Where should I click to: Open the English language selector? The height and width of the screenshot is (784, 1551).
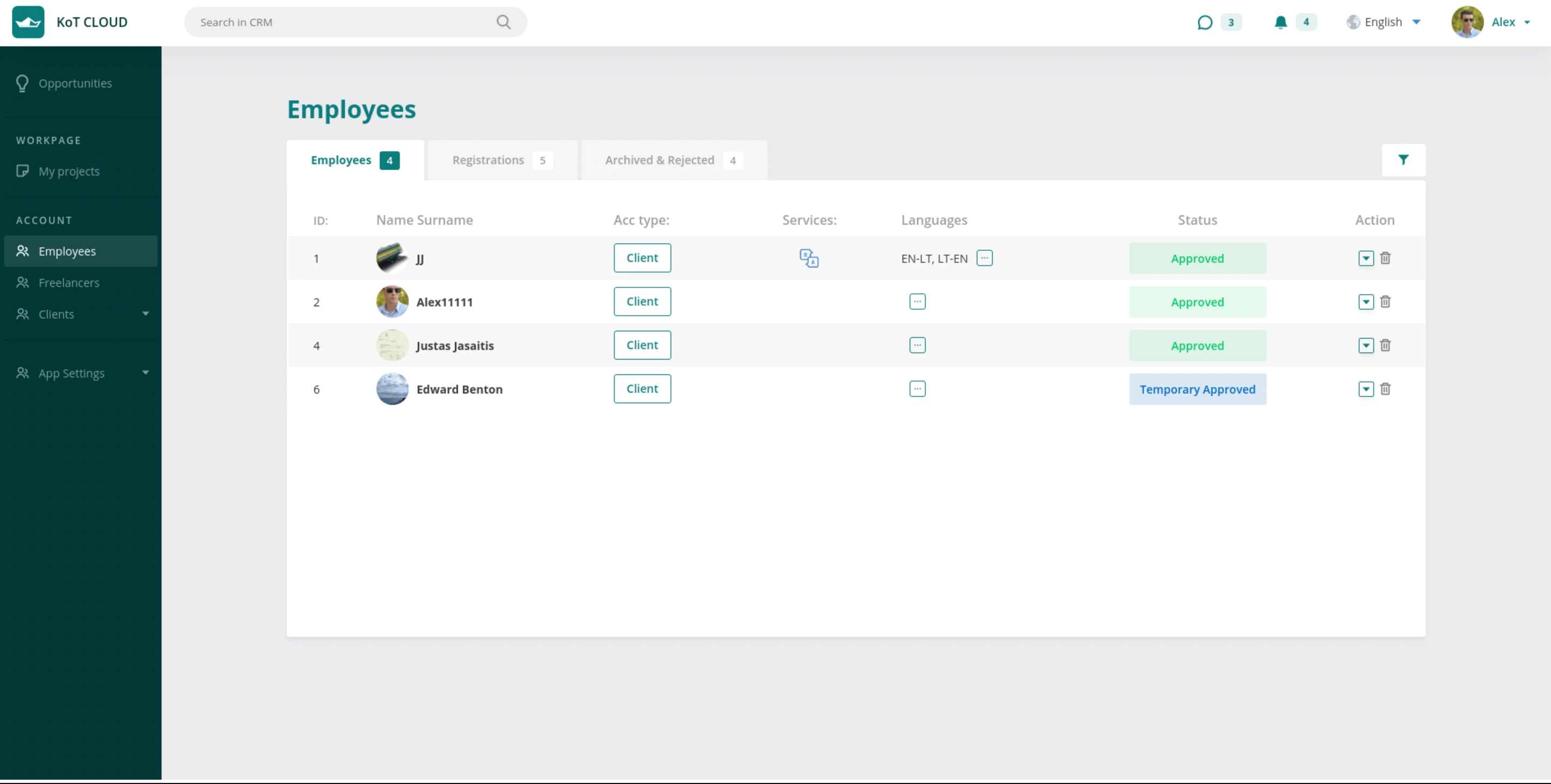pyautogui.click(x=1384, y=22)
